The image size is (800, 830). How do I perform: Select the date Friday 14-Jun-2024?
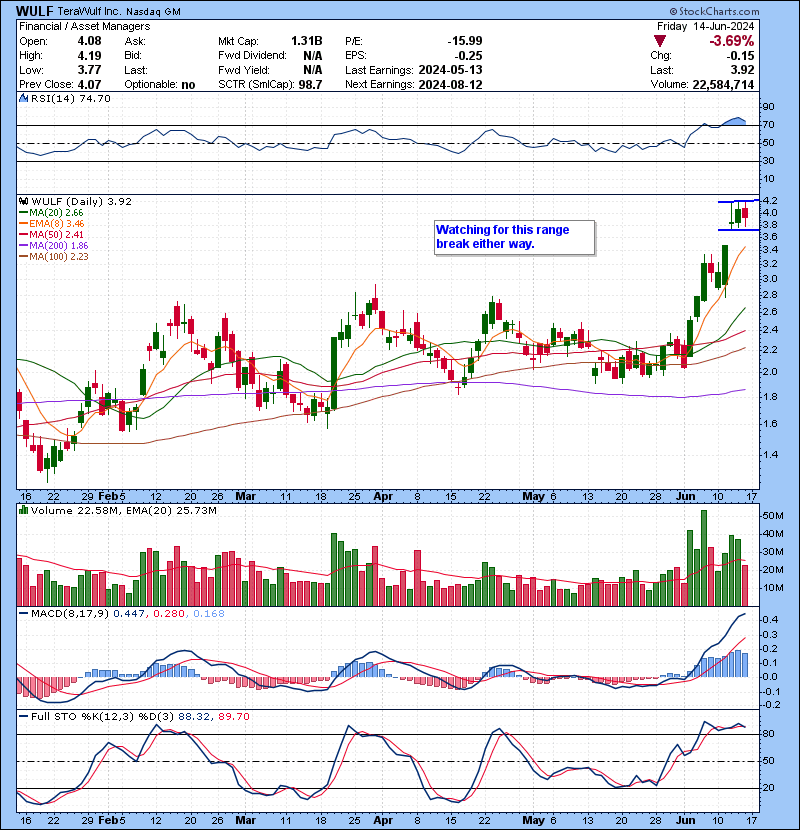coord(705,26)
